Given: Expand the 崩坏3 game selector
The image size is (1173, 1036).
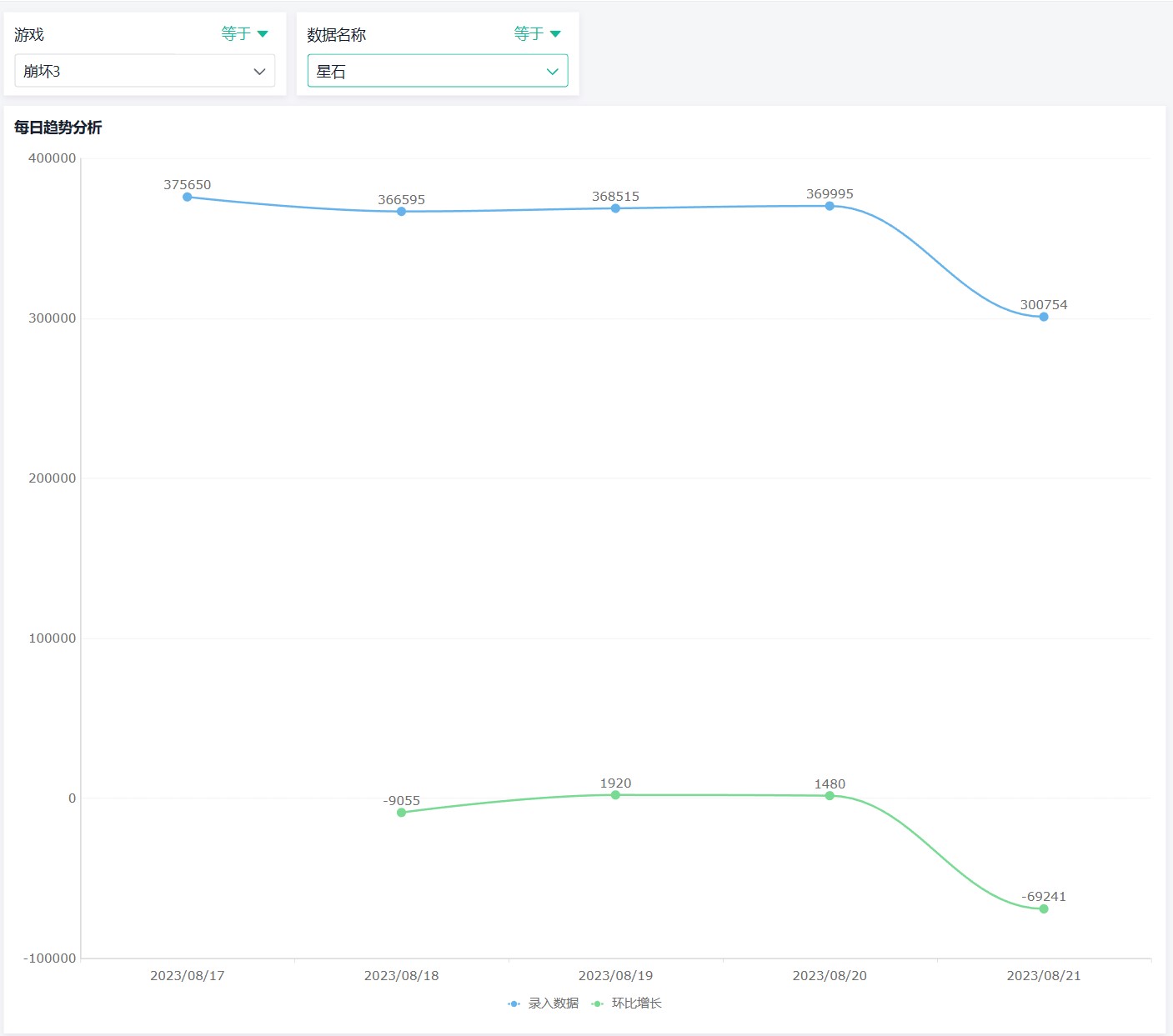Looking at the screenshot, I should [x=144, y=71].
